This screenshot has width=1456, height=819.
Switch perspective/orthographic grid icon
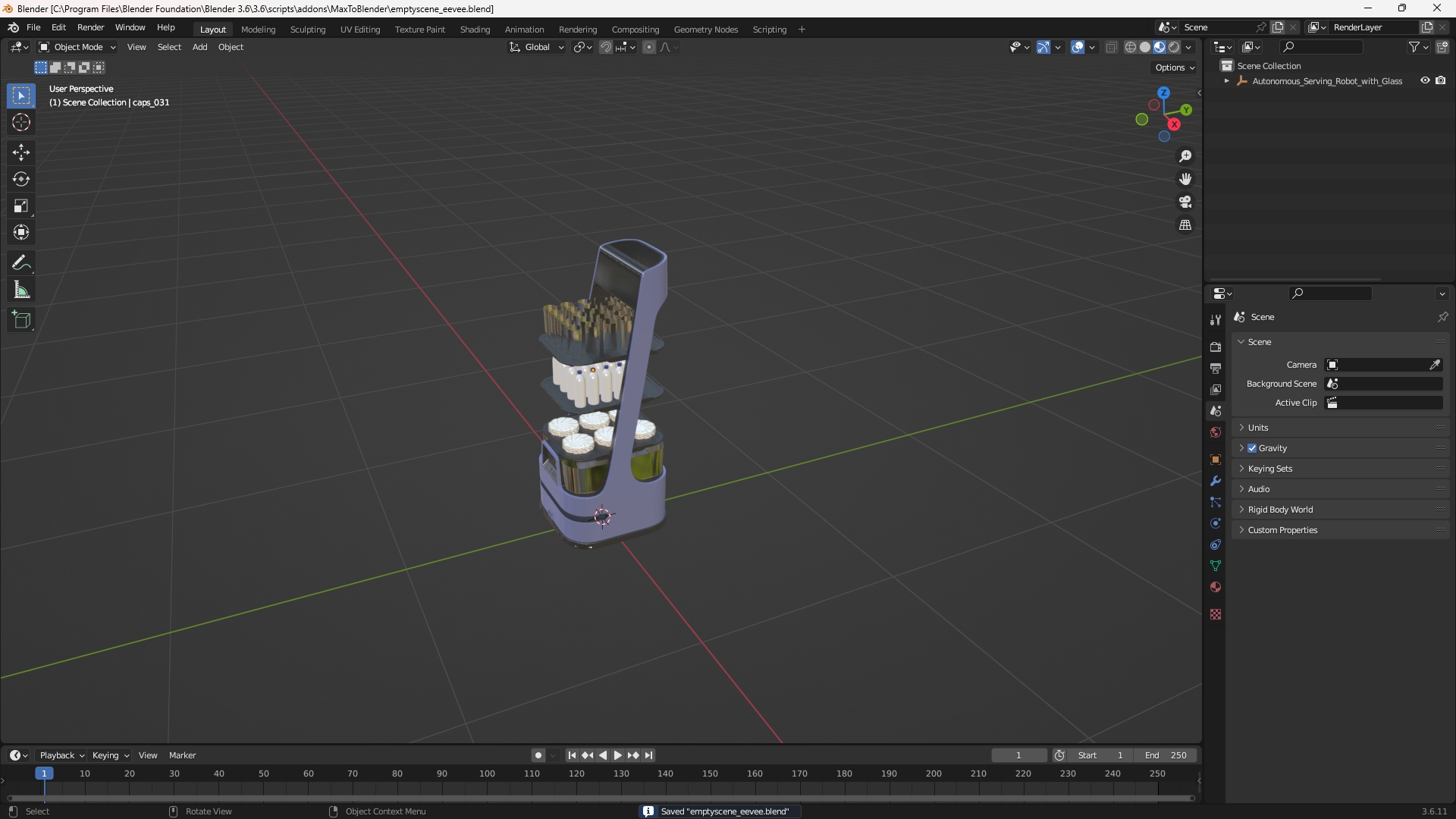(1185, 225)
